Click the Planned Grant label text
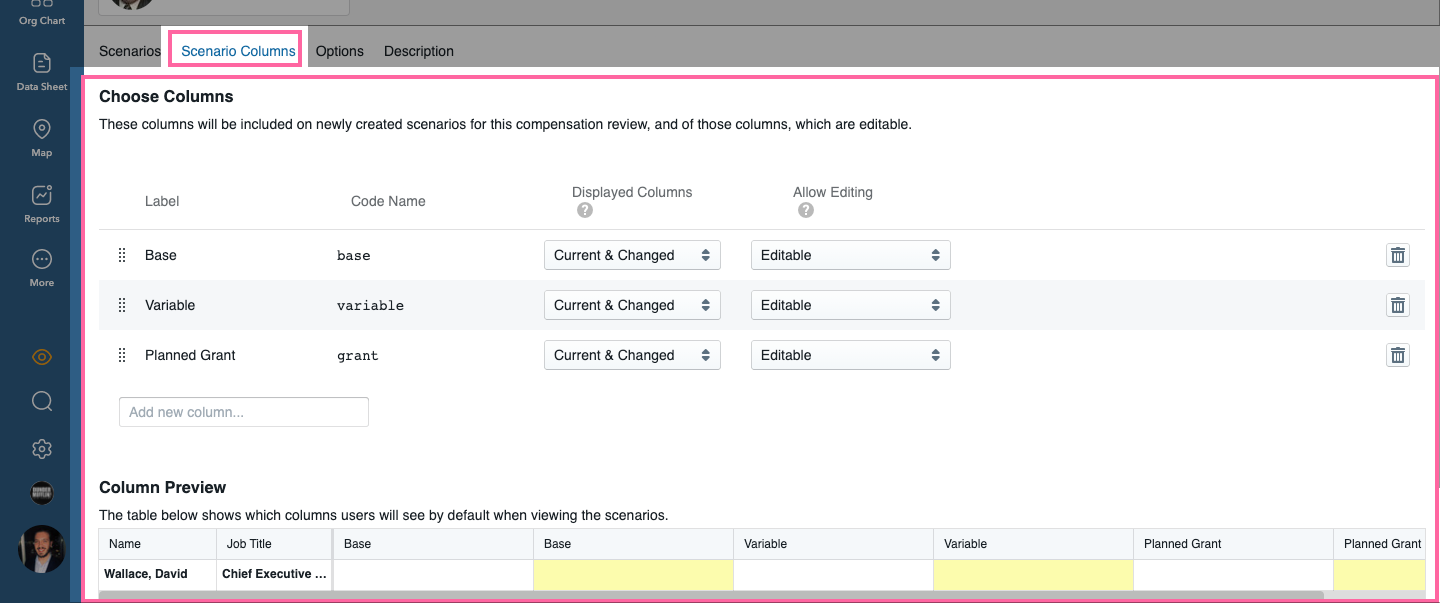The height and width of the screenshot is (603, 1440). pyautogui.click(x=190, y=355)
